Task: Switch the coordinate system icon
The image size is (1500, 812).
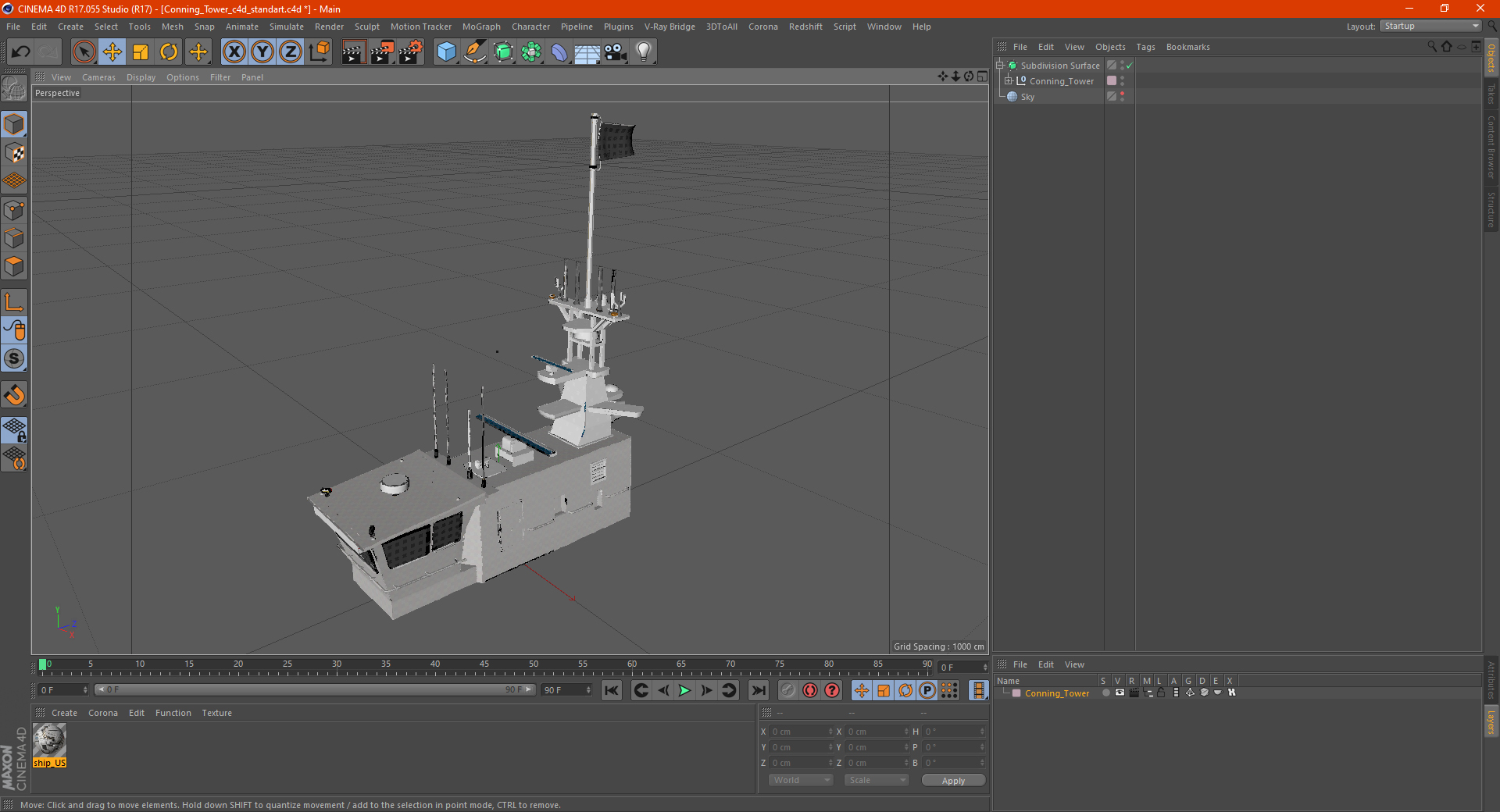Action: pos(319,52)
